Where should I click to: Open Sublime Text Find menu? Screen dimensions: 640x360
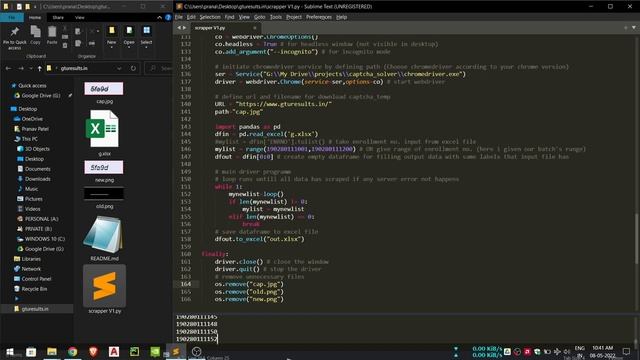coord(229,17)
